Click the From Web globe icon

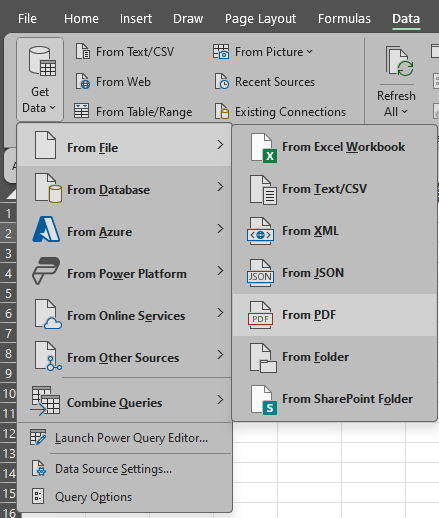(83, 82)
